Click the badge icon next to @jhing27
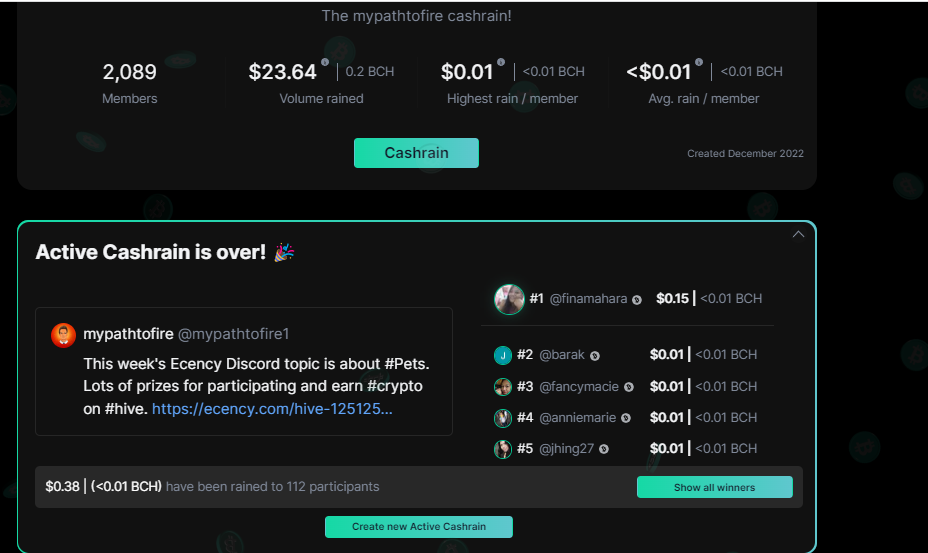The image size is (928, 553). (x=604, y=449)
